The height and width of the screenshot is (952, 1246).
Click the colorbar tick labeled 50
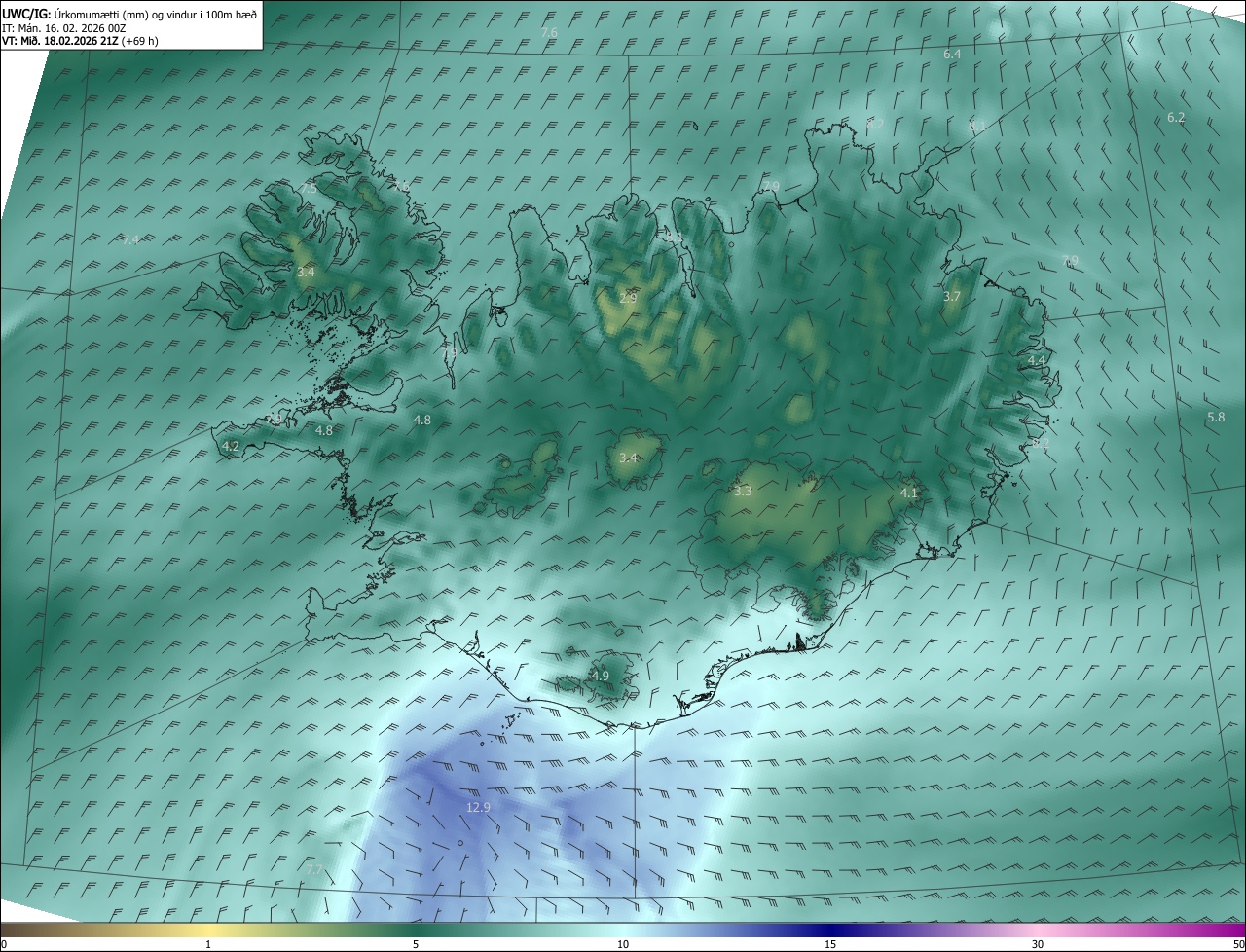coord(1238,944)
